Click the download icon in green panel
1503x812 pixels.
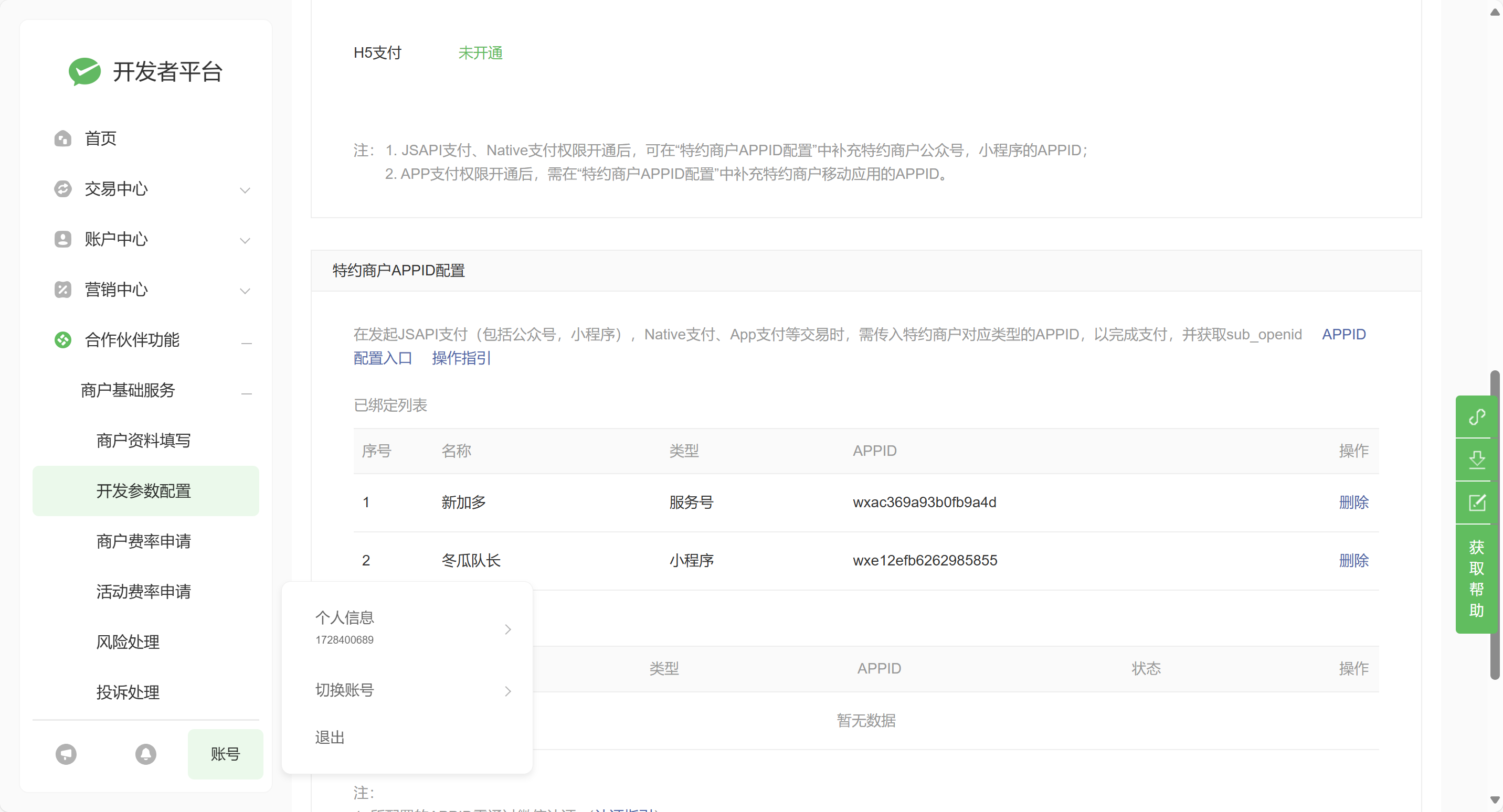coord(1476,460)
